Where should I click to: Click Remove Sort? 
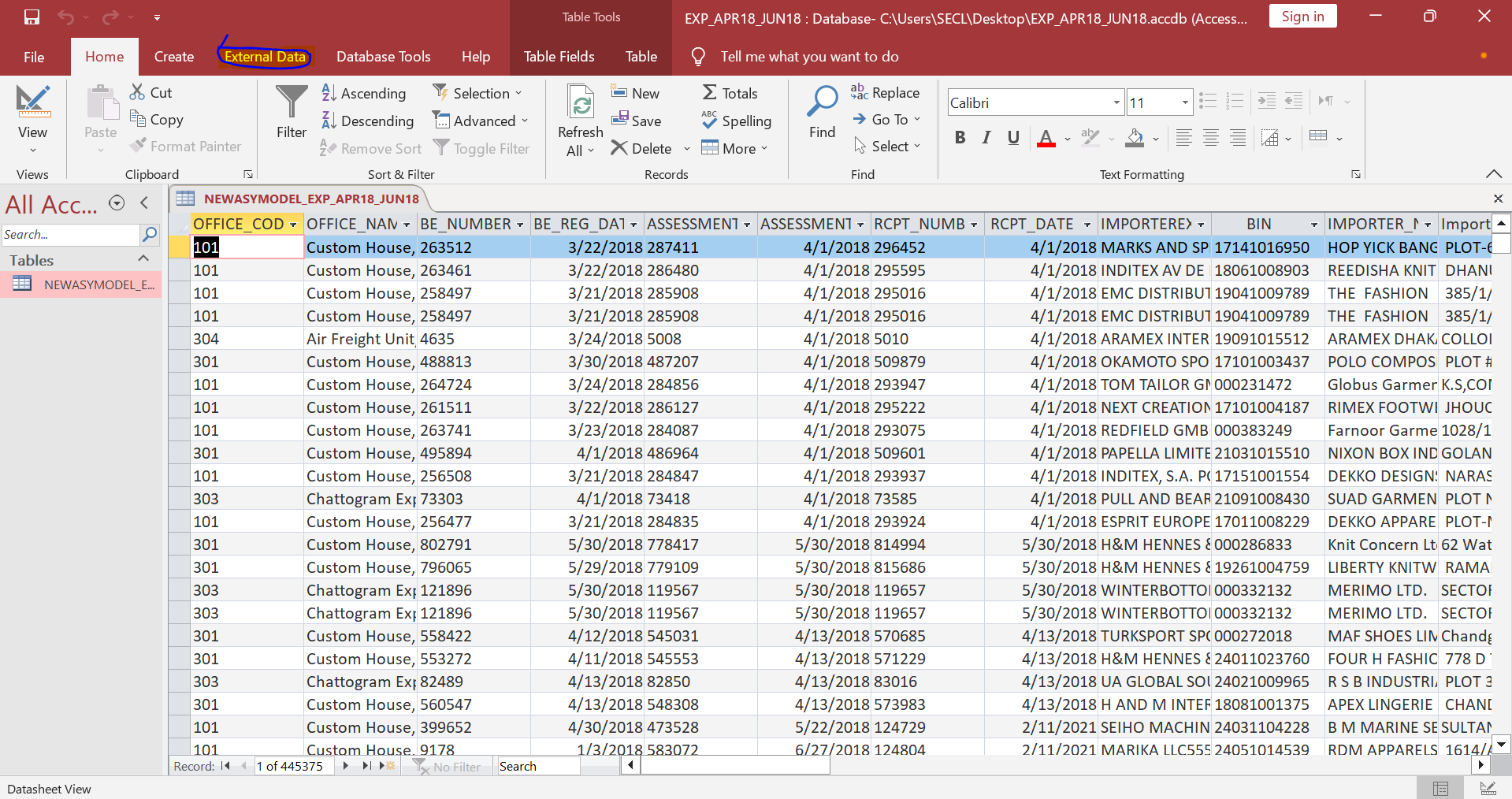coord(370,148)
